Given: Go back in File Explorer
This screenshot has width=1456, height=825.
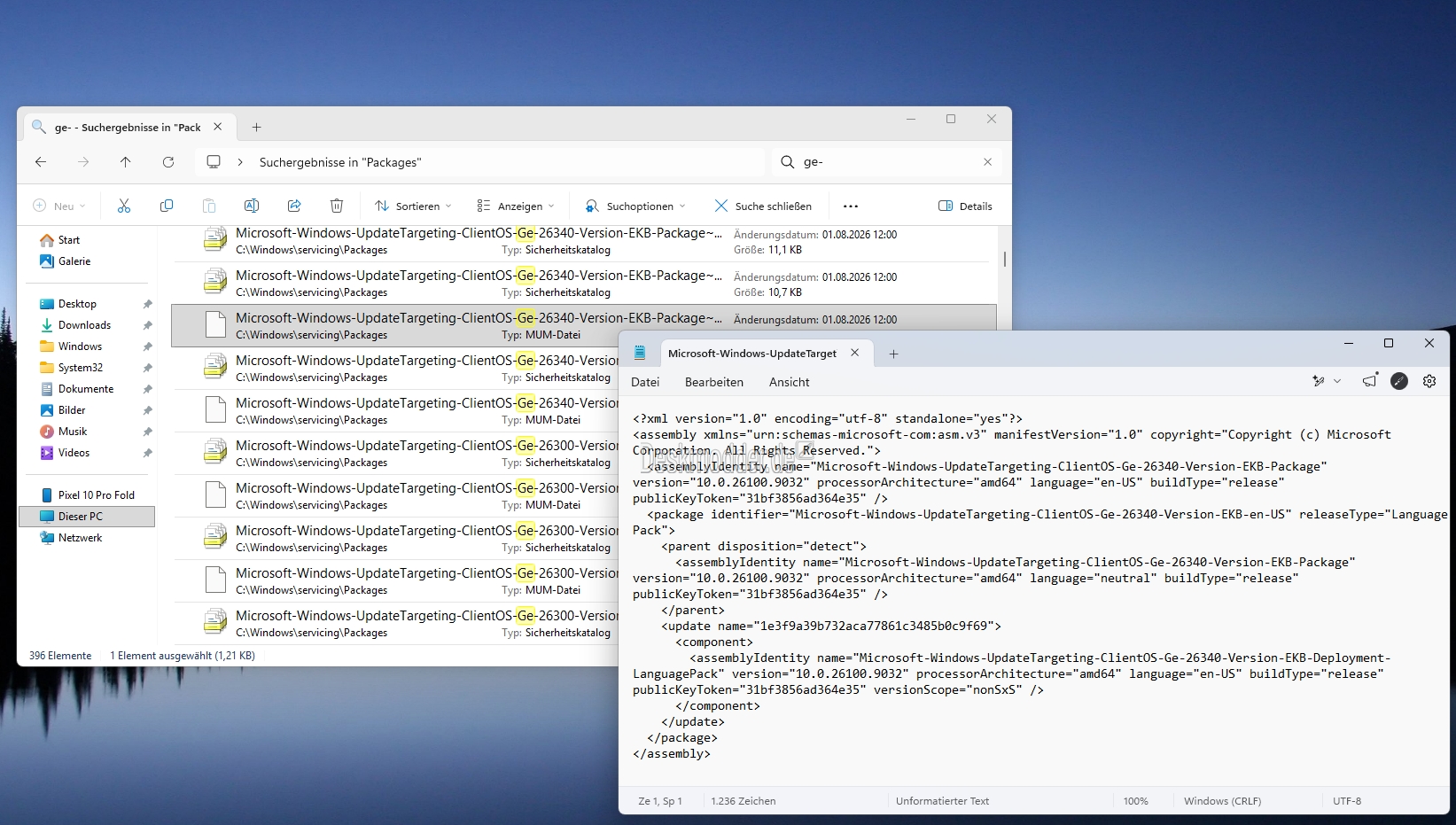Looking at the screenshot, I should 41,162.
